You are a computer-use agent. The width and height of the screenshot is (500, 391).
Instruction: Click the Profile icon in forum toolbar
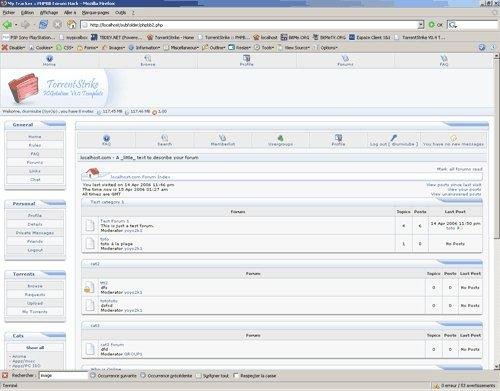click(338, 137)
